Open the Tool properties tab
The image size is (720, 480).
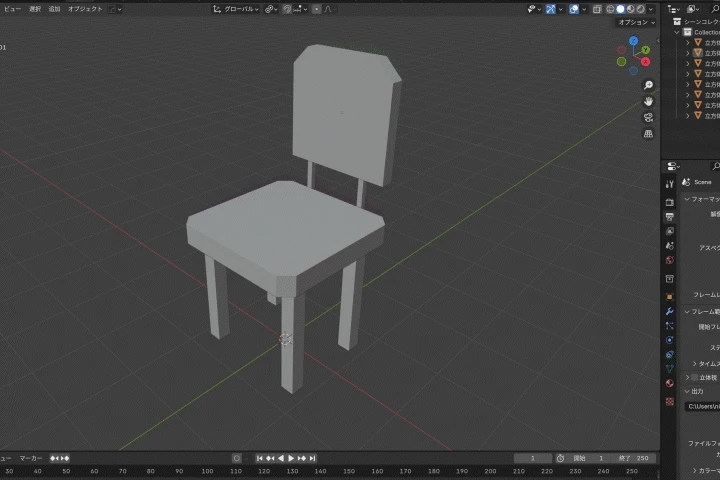(x=669, y=184)
